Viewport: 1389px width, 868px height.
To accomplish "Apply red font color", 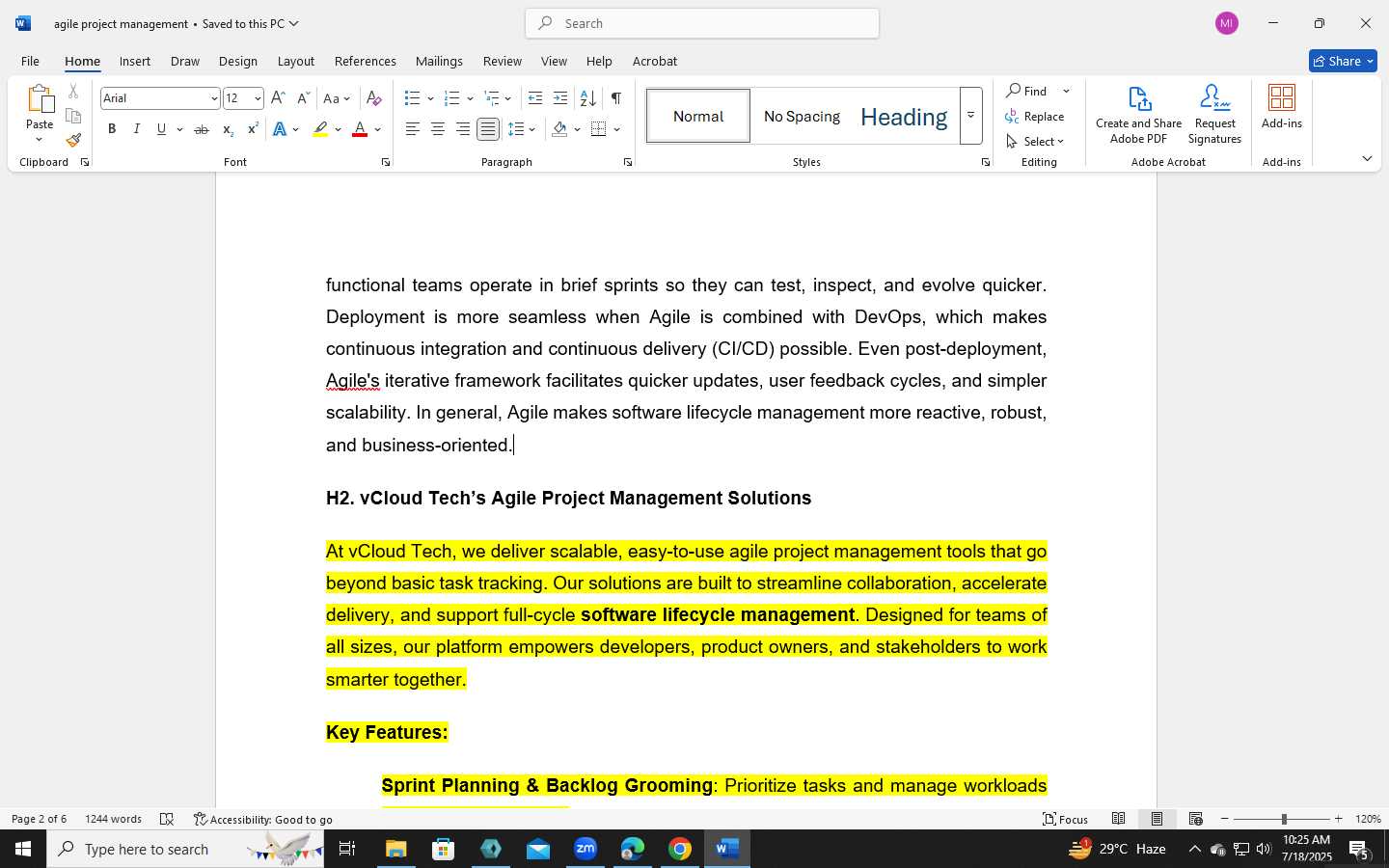I will click(x=360, y=129).
